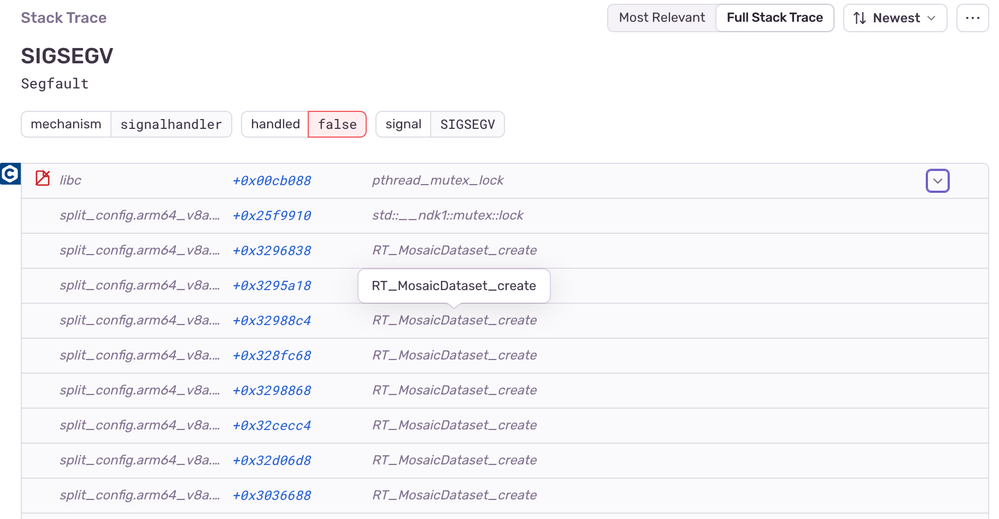Click the +0x3036688 frame address
Screen dimensions: 999x519
tap(271, 496)
